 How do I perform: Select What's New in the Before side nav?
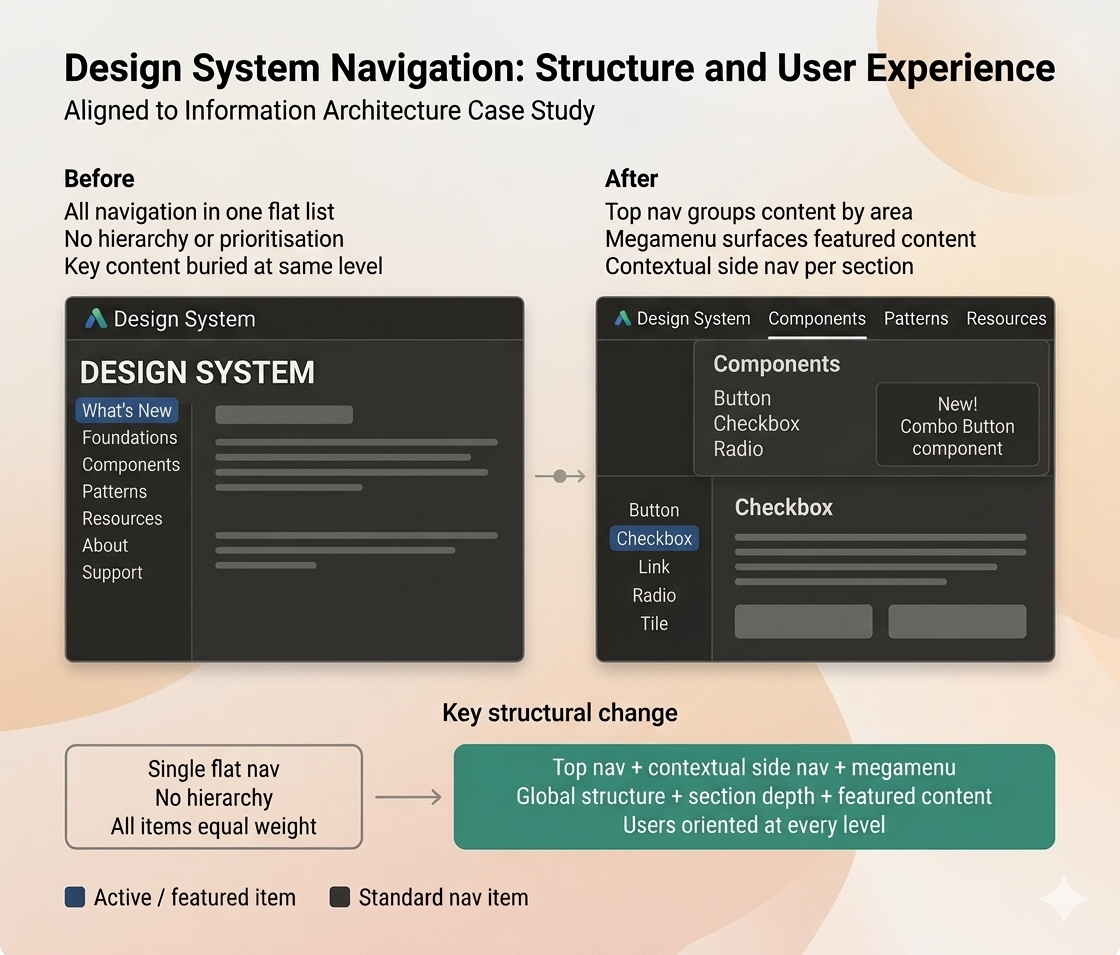(127, 411)
